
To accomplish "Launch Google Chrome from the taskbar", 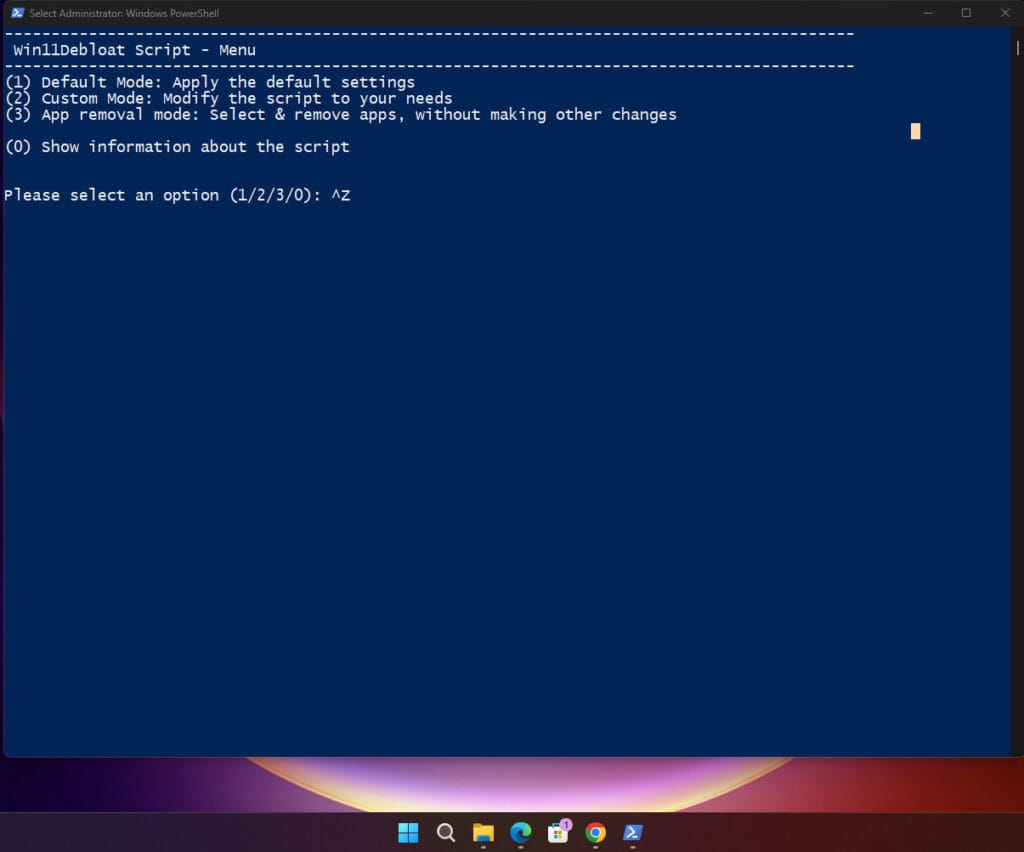I will click(596, 832).
